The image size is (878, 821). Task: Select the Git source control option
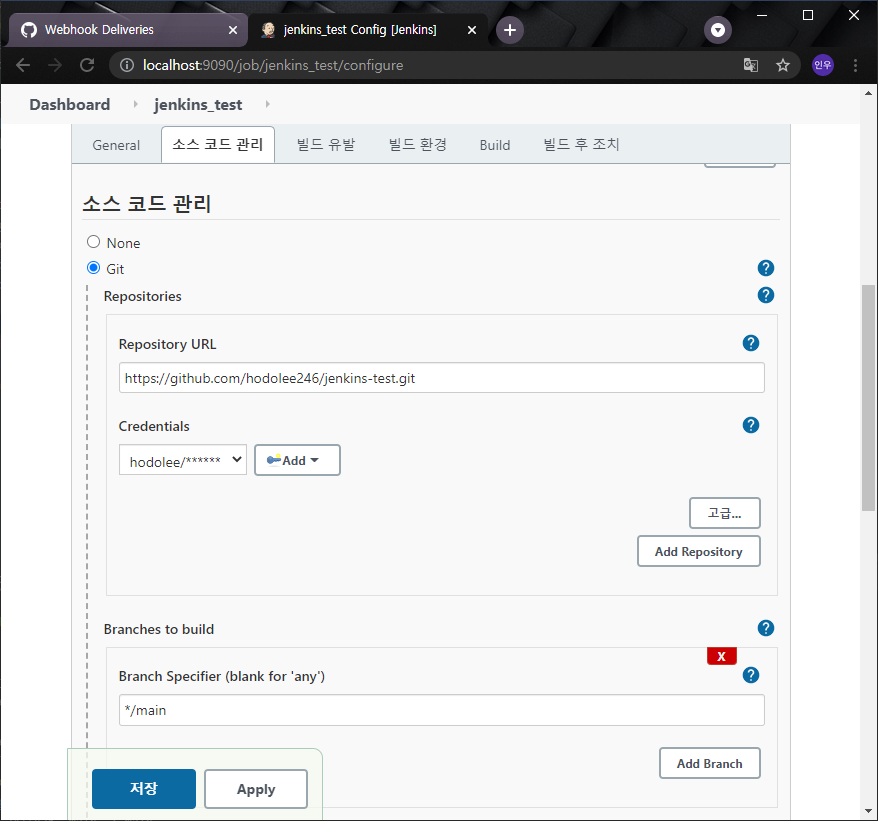94,268
